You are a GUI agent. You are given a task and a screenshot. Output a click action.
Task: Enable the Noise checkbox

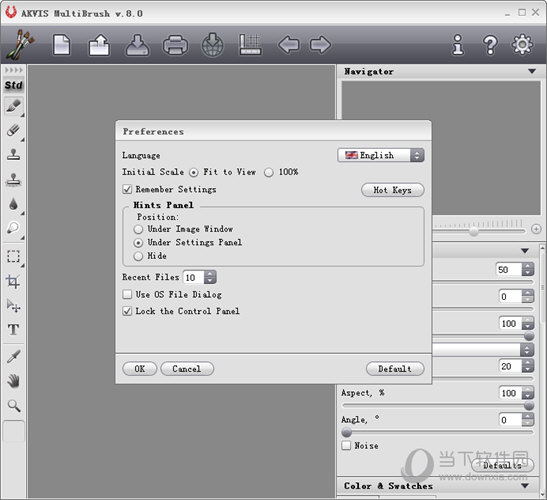click(x=346, y=446)
